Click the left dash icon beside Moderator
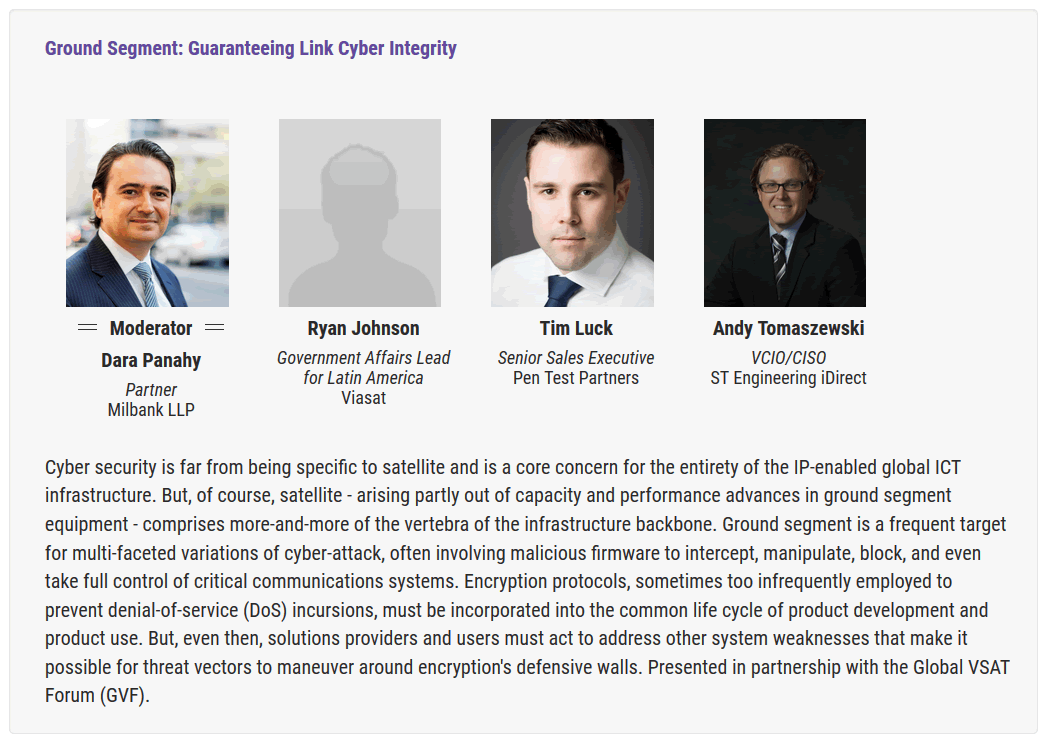 click(87, 328)
